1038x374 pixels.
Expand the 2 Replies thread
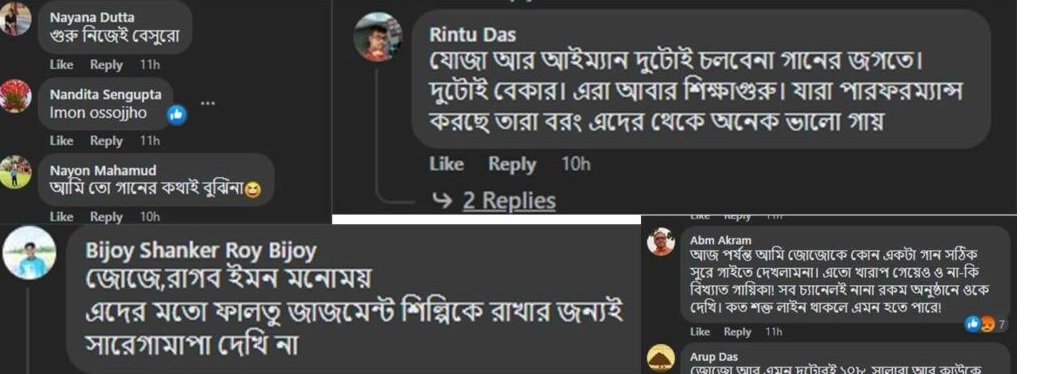click(508, 201)
